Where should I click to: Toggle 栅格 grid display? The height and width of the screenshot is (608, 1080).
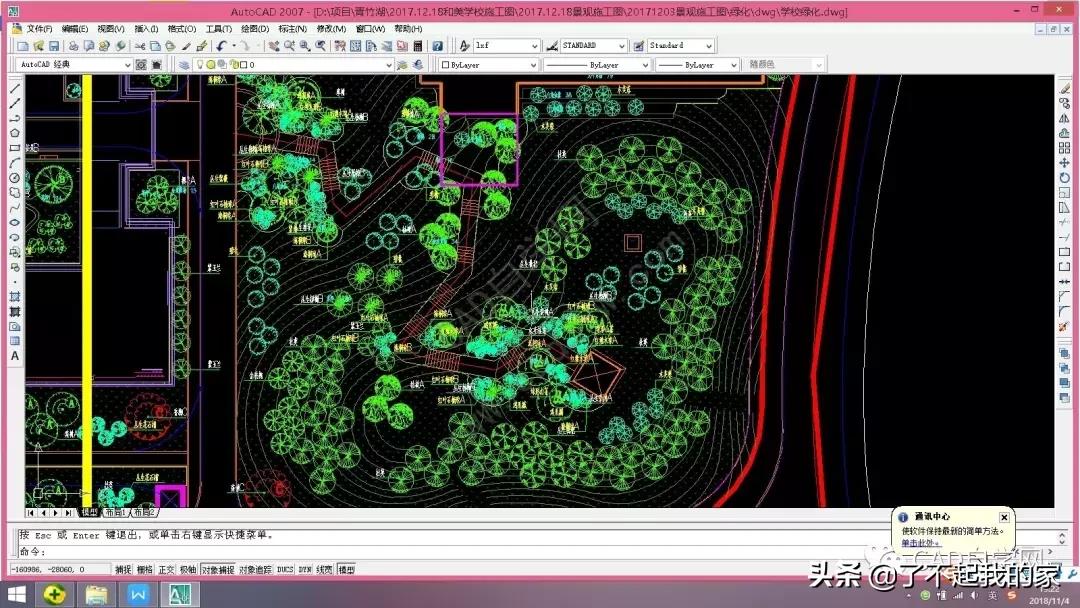point(145,569)
